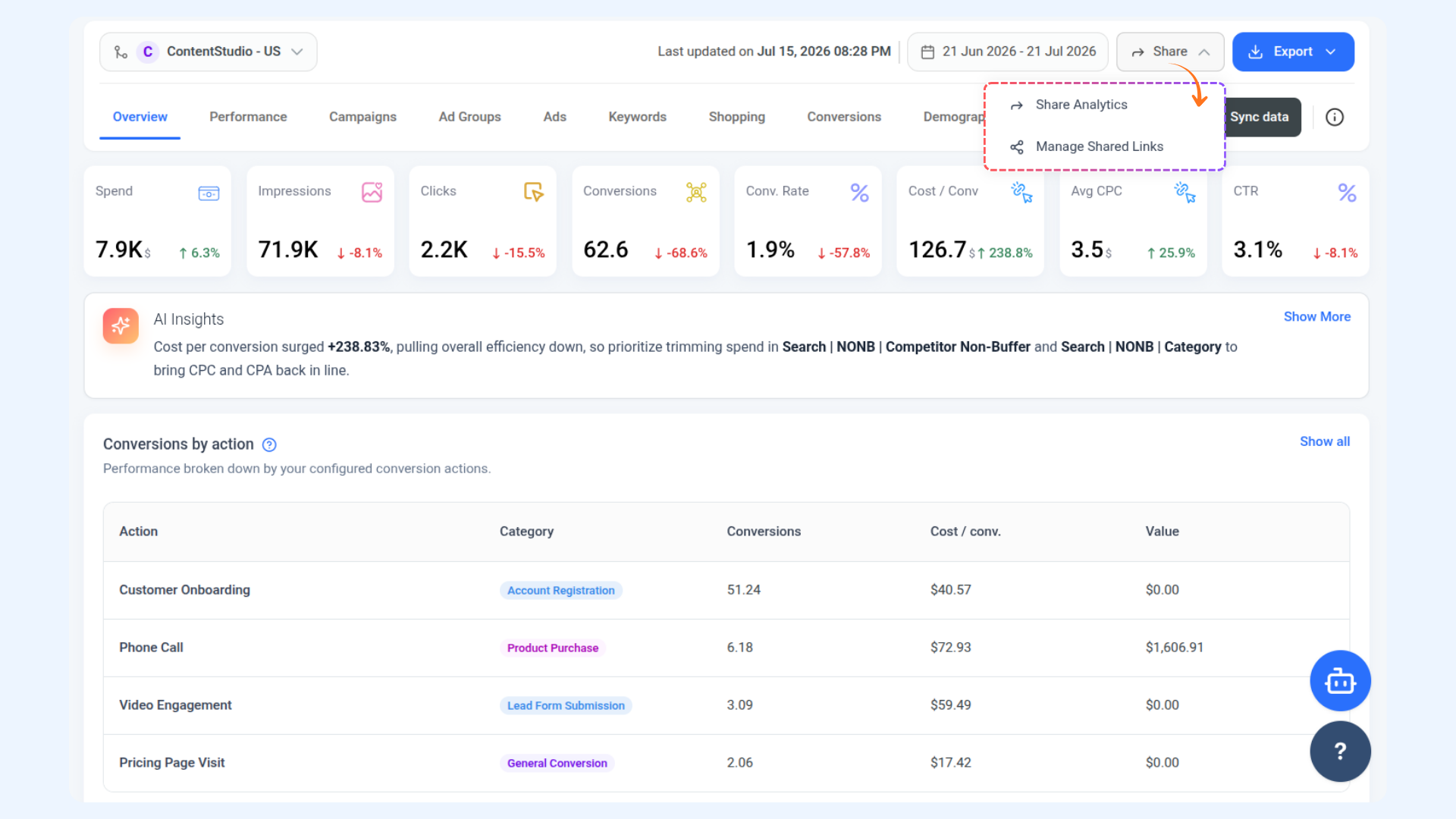
Task: Switch to the Campaigns tab
Action: 362,117
